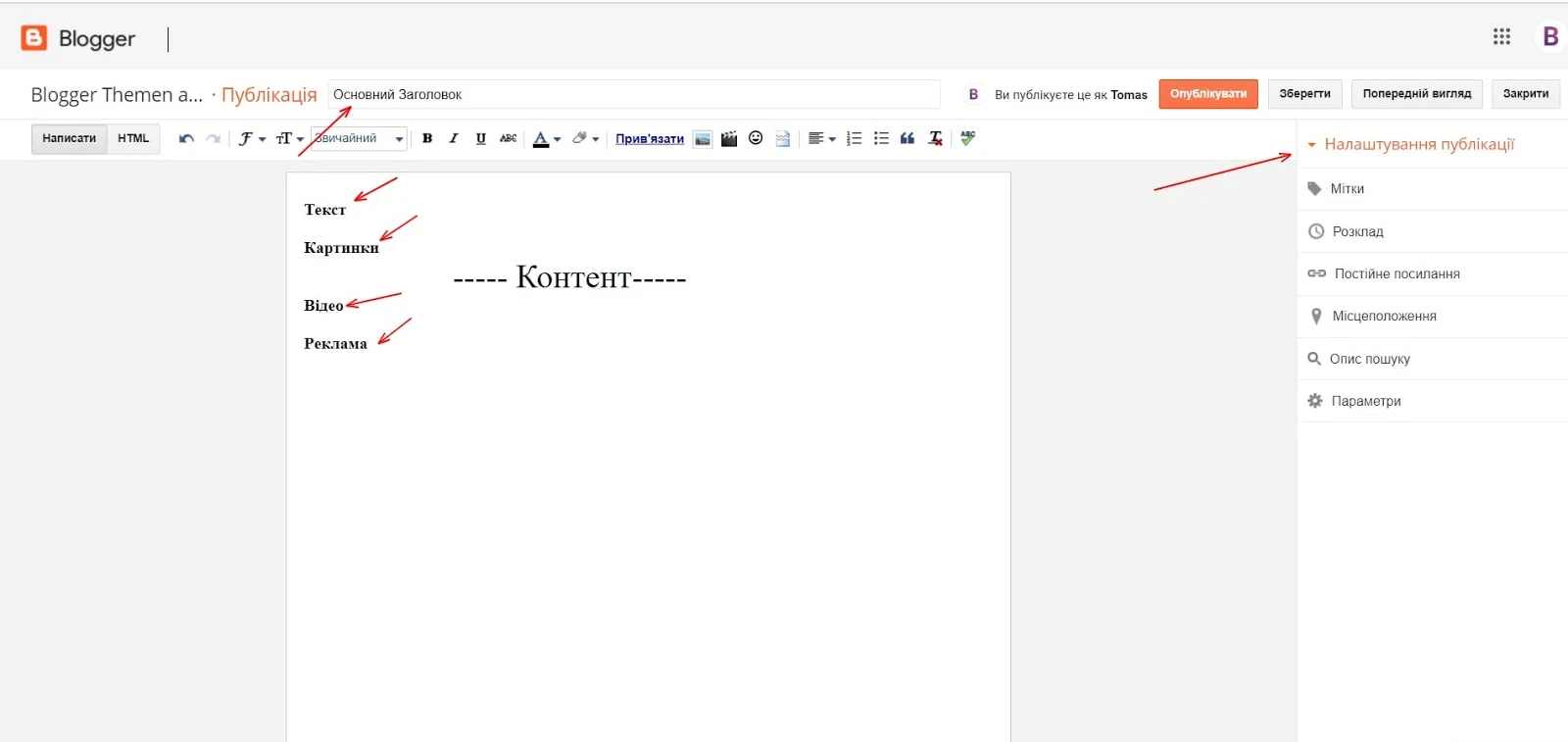The width and height of the screenshot is (1568, 742).
Task: Open the Постійне посилання permalink section
Action: click(1433, 273)
